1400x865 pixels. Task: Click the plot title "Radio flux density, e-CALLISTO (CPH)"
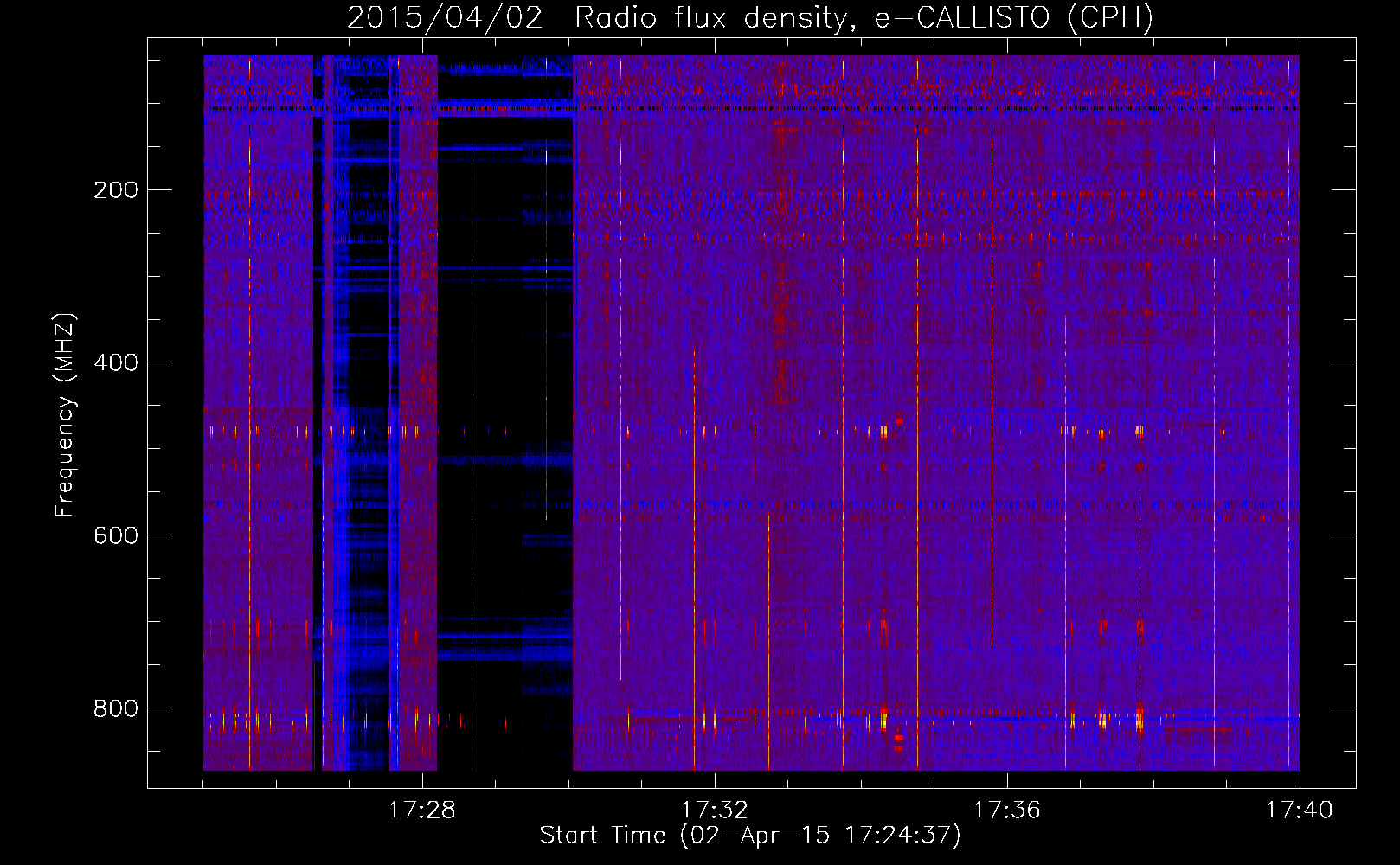click(x=864, y=18)
